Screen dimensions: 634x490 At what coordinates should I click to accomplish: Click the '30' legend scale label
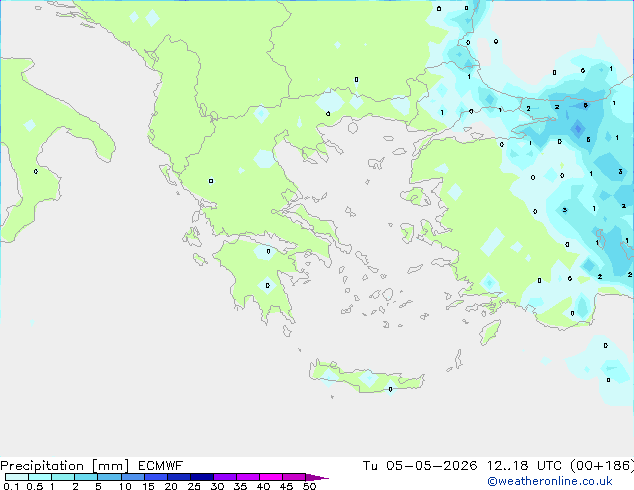[x=217, y=486]
